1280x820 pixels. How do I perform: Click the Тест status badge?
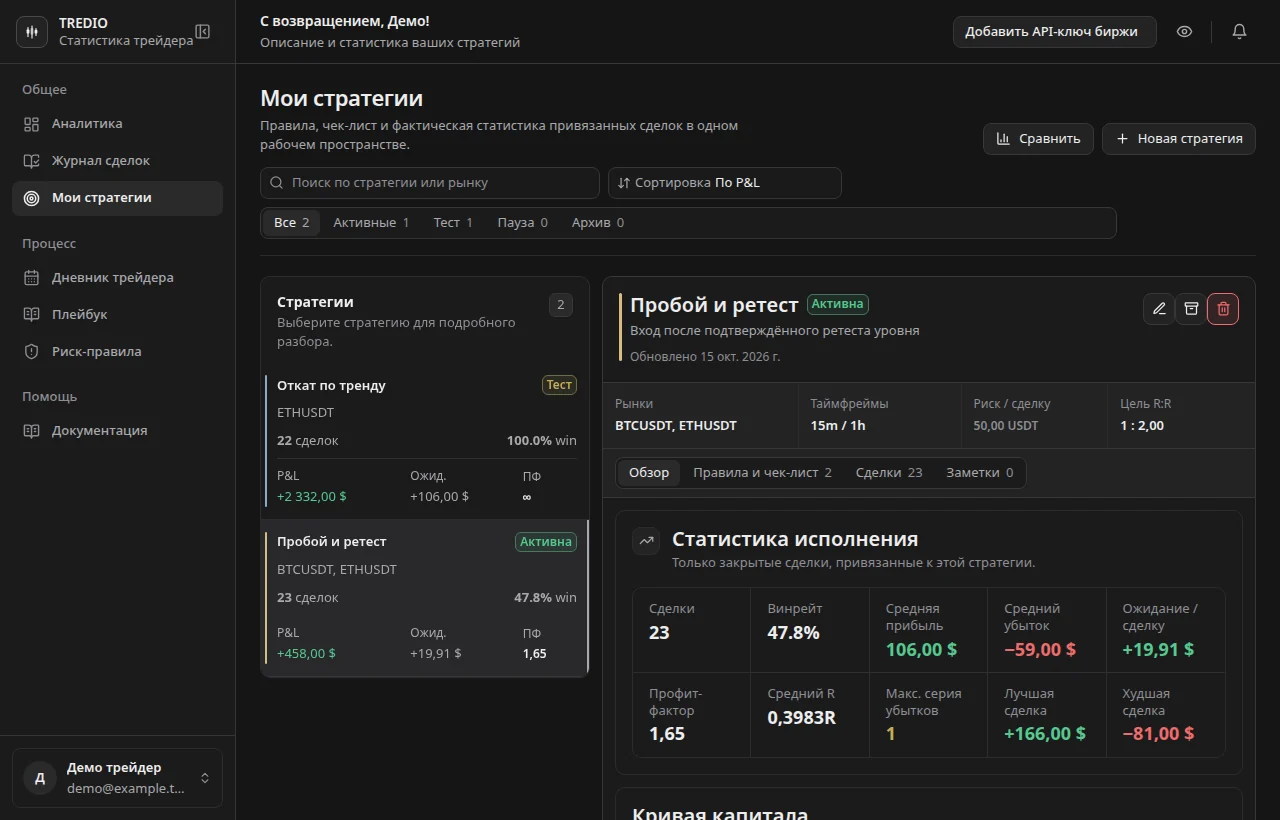point(559,385)
